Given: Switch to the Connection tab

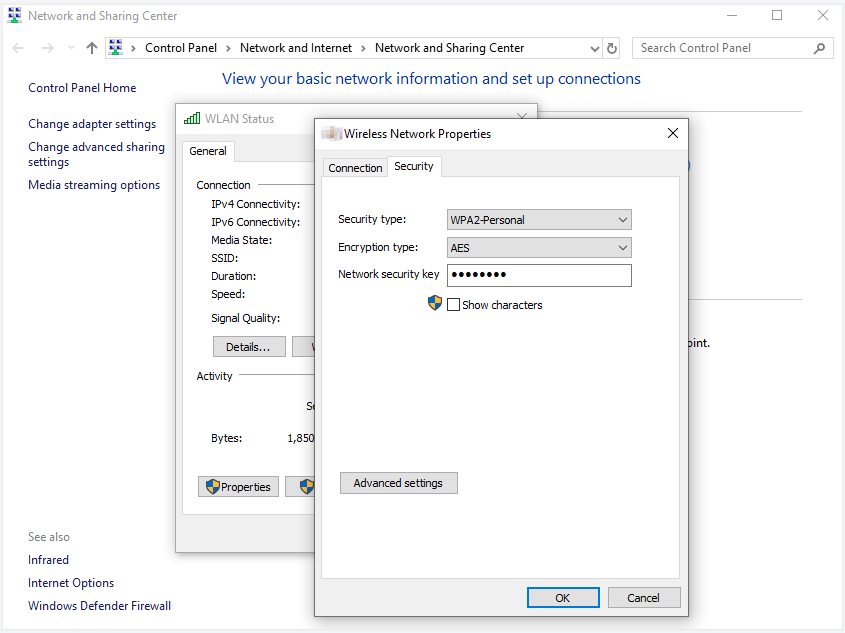Looking at the screenshot, I should (355, 168).
